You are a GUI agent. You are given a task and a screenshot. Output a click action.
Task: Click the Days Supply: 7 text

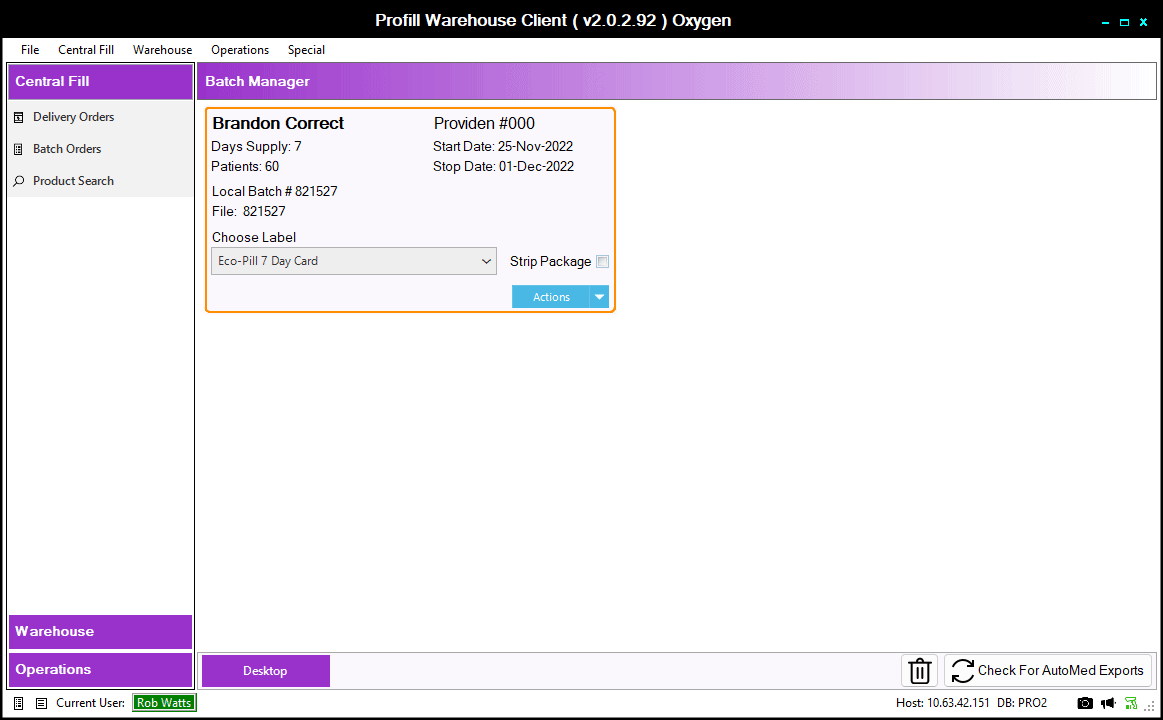pos(257,147)
